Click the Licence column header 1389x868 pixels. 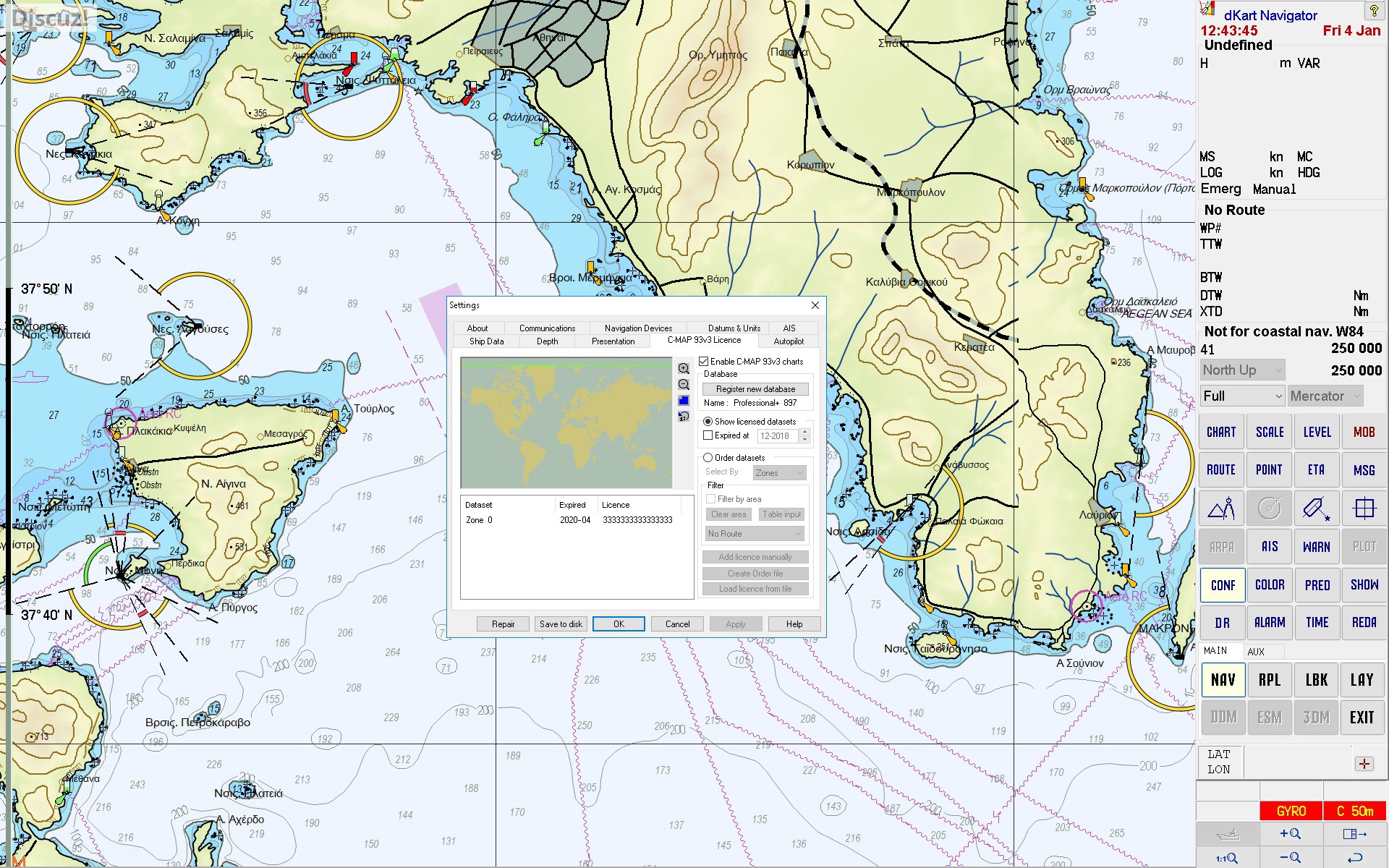tap(640, 505)
